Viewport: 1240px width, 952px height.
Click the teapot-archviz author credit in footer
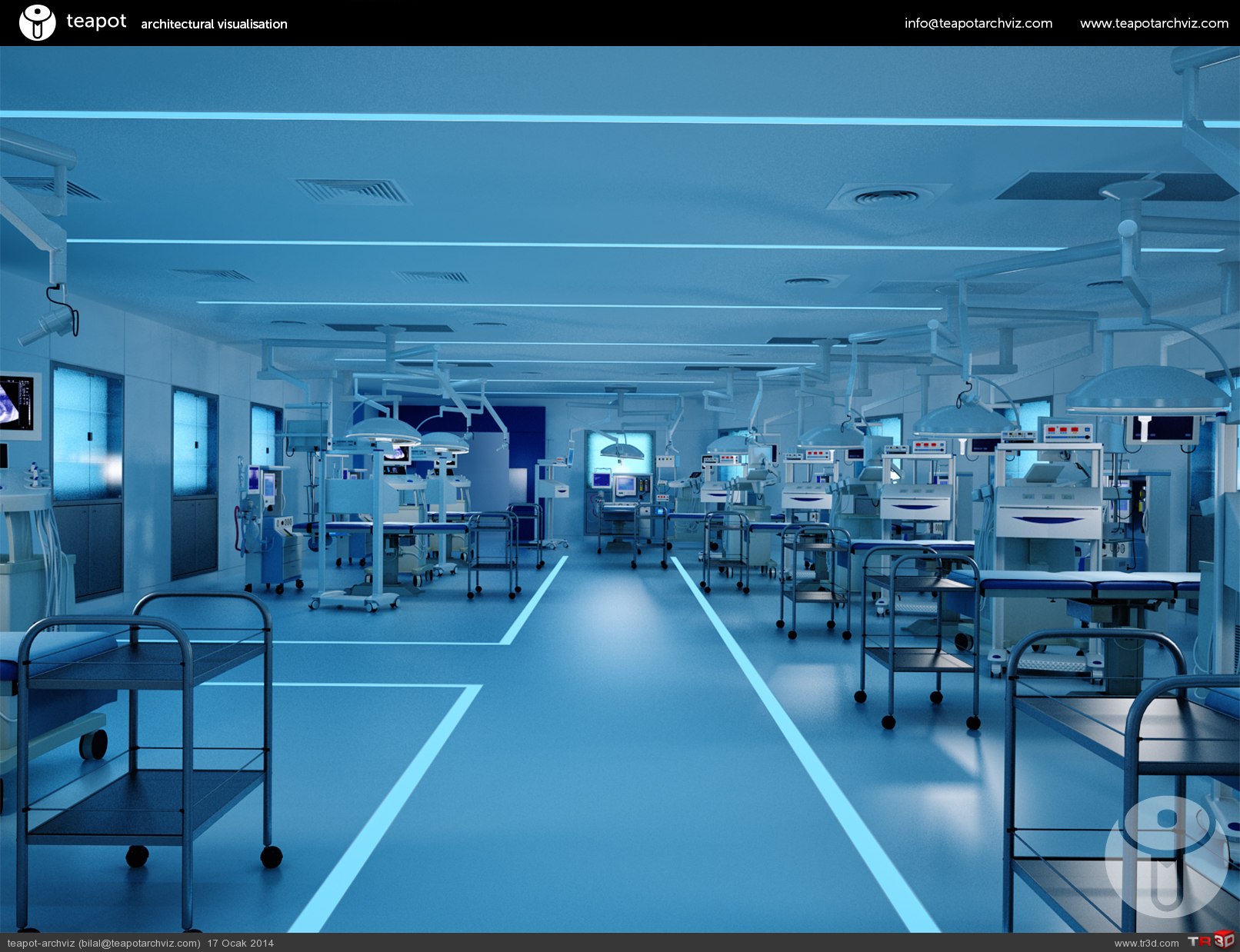pyautogui.click(x=104, y=943)
